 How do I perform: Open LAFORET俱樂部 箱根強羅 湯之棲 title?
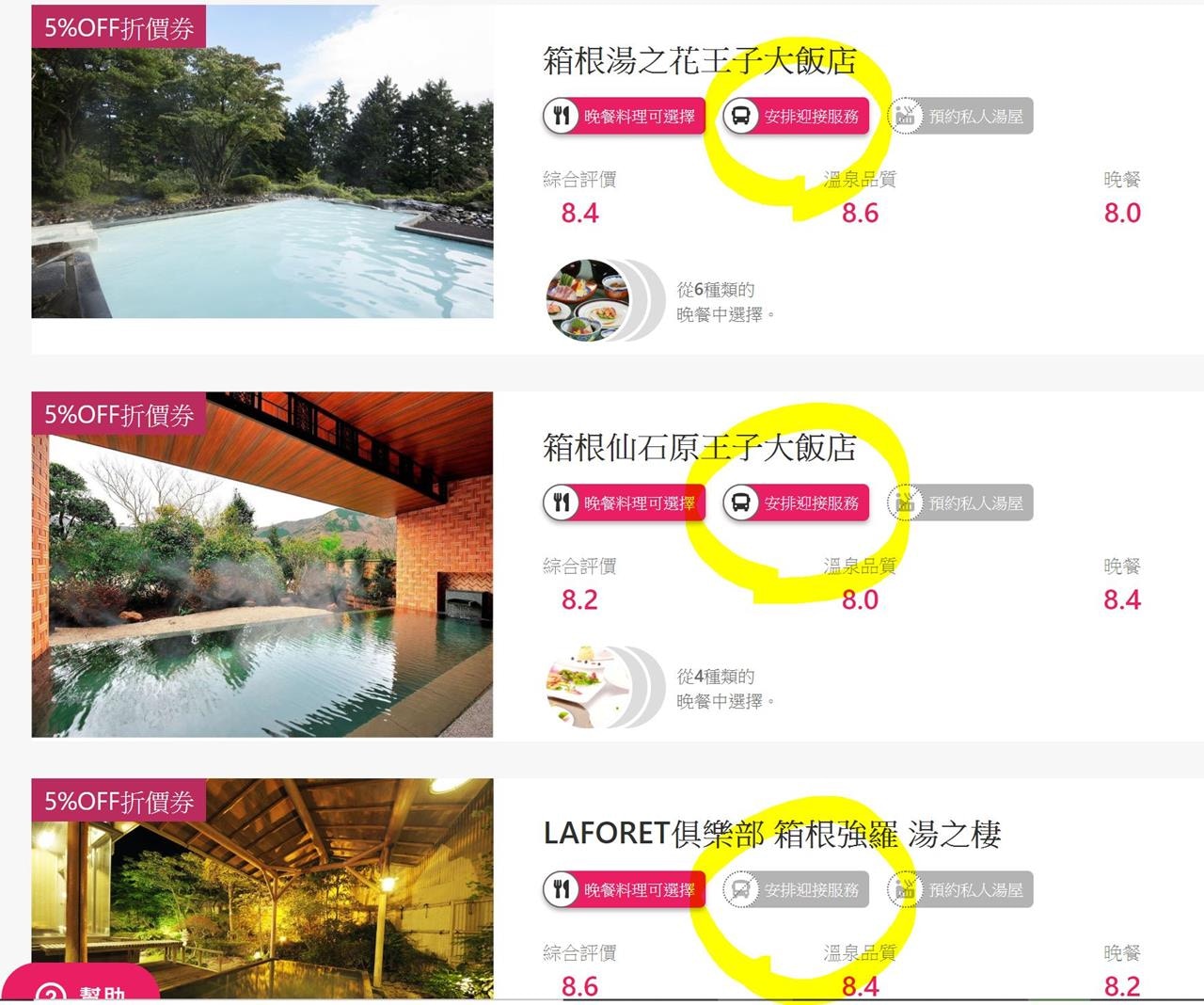click(x=772, y=834)
